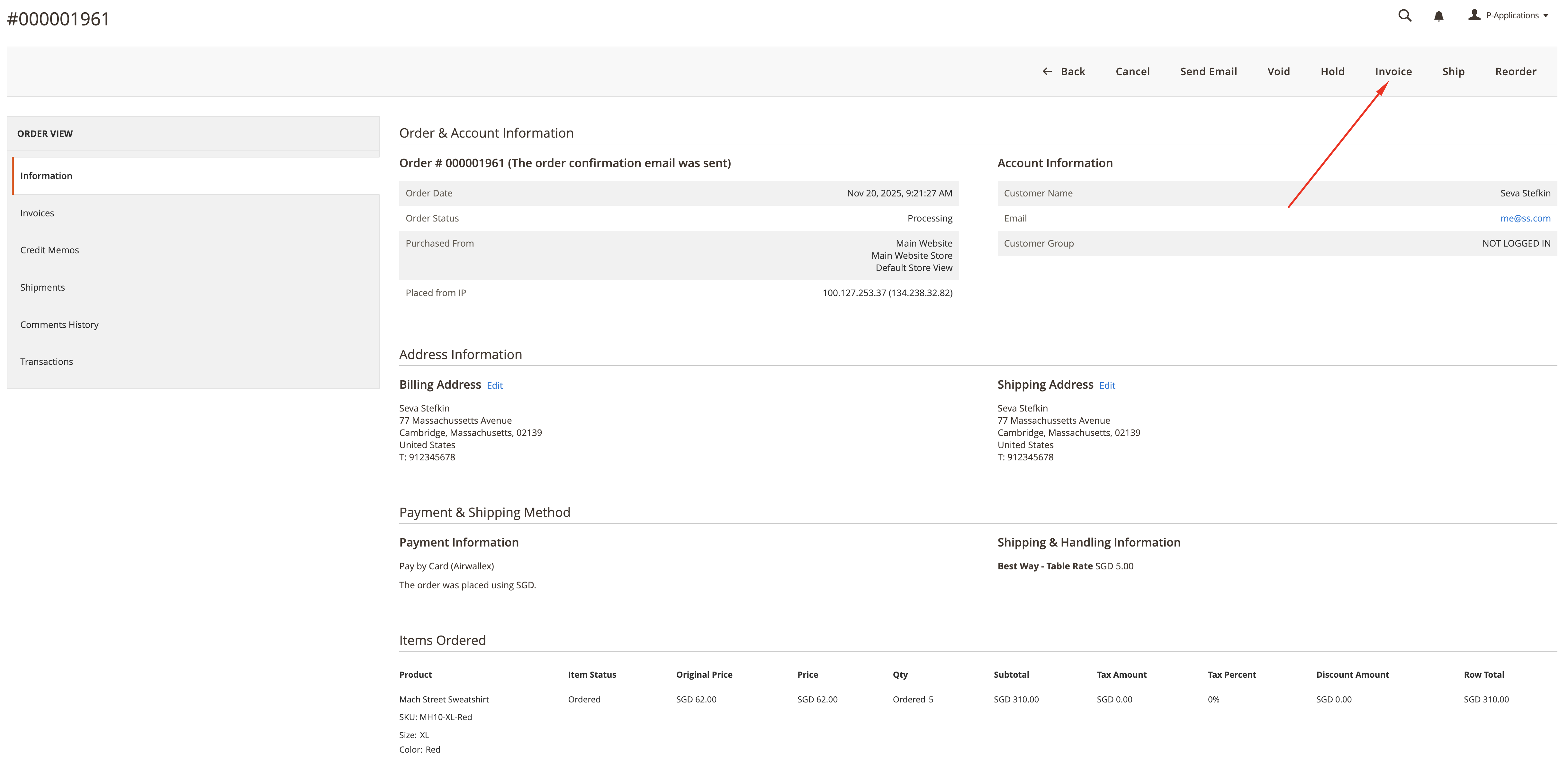Click the Back arrow icon
Image resolution: width=1568 pixels, height=769 pixels.
pos(1047,71)
